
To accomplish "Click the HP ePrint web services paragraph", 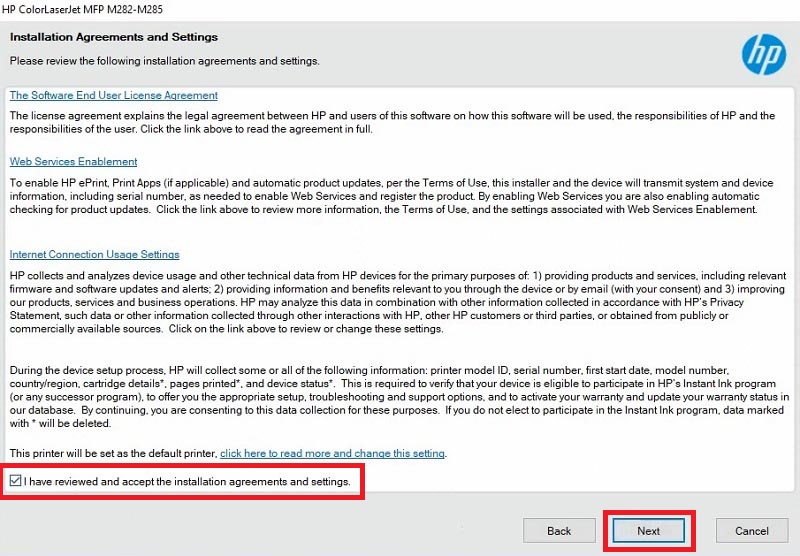I will [390, 196].
